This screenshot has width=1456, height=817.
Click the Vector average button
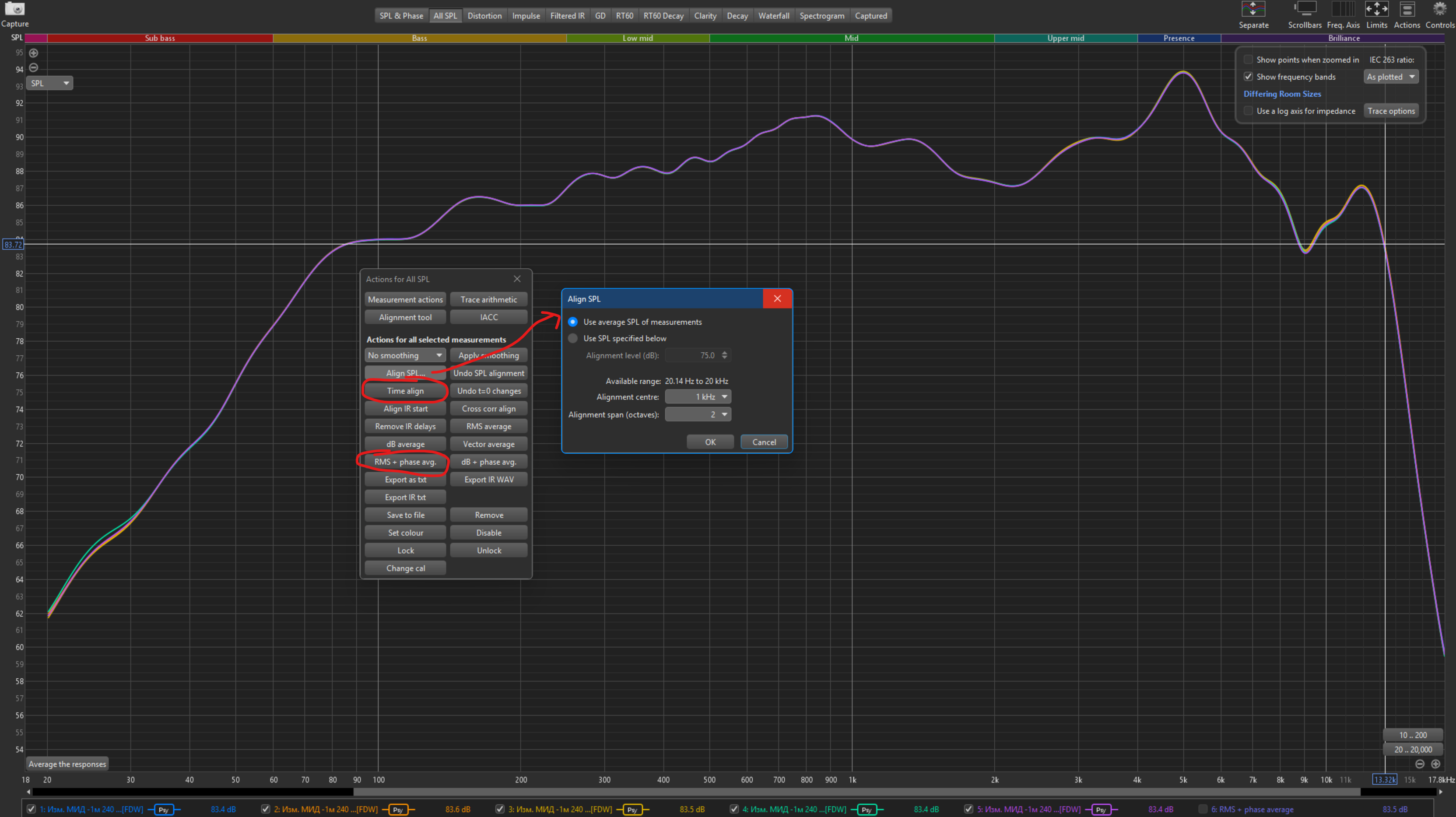[x=488, y=444]
